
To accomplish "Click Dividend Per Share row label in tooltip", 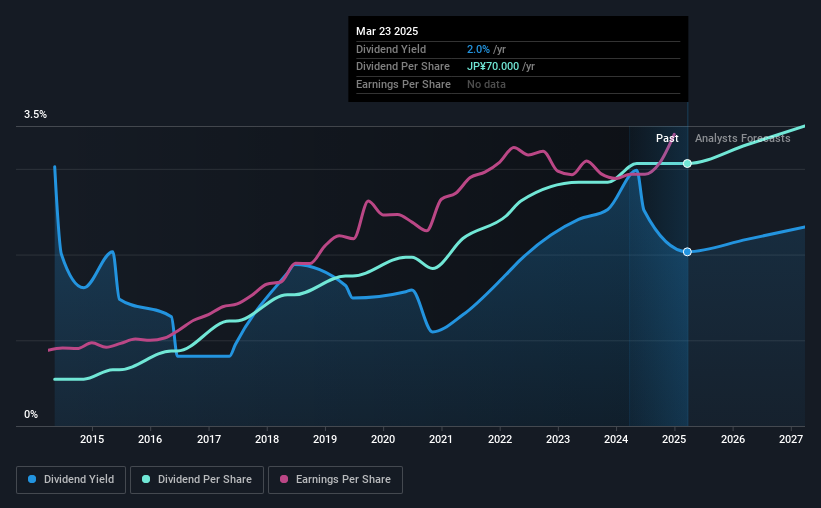I will click(403, 67).
